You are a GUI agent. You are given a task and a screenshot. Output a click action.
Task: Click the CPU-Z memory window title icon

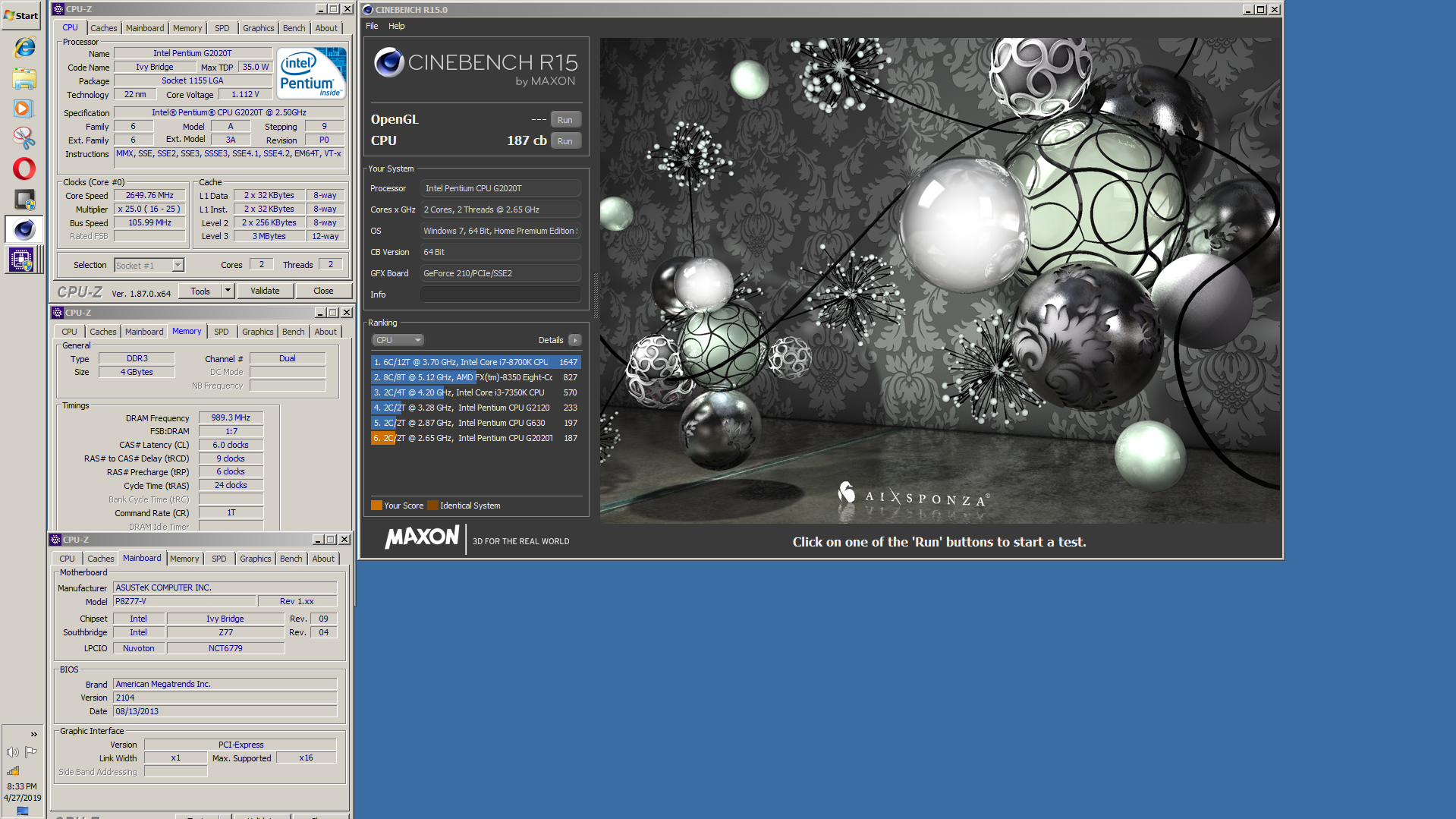[x=57, y=313]
